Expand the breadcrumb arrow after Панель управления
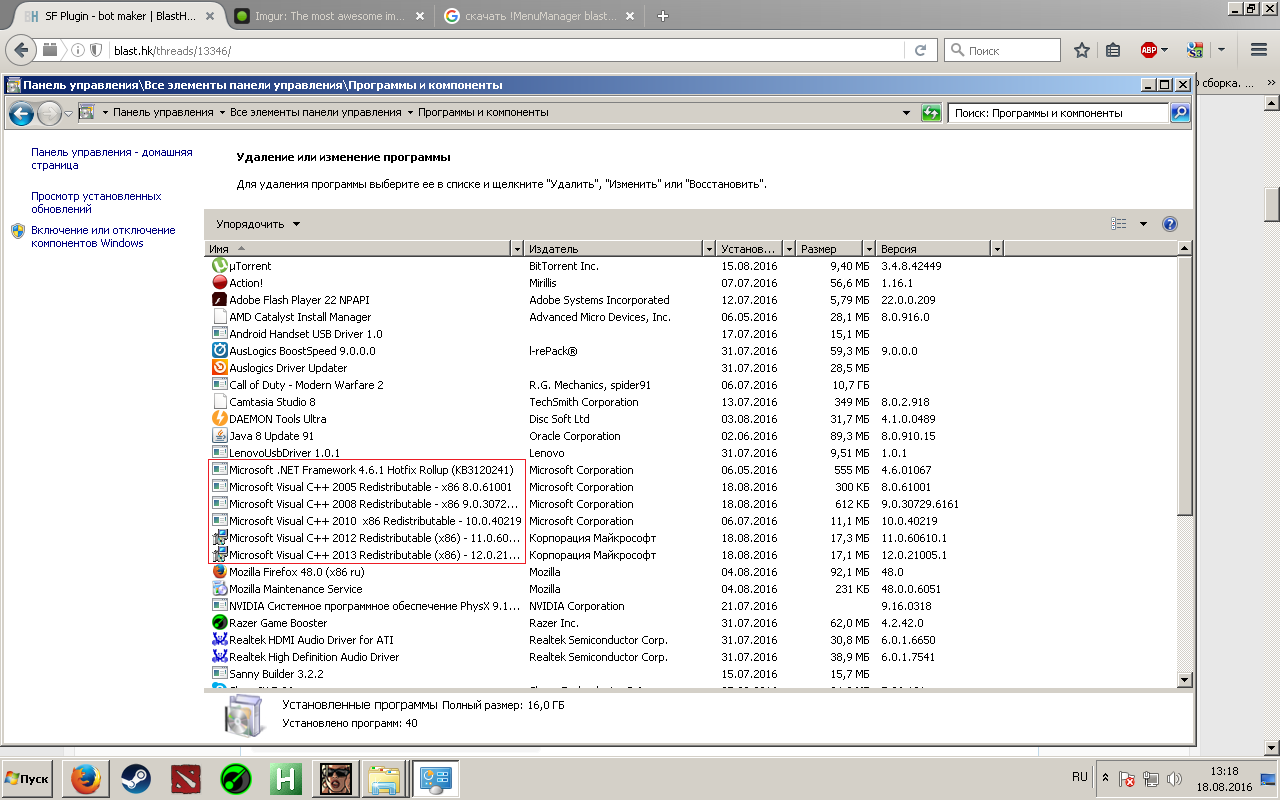 222,113
